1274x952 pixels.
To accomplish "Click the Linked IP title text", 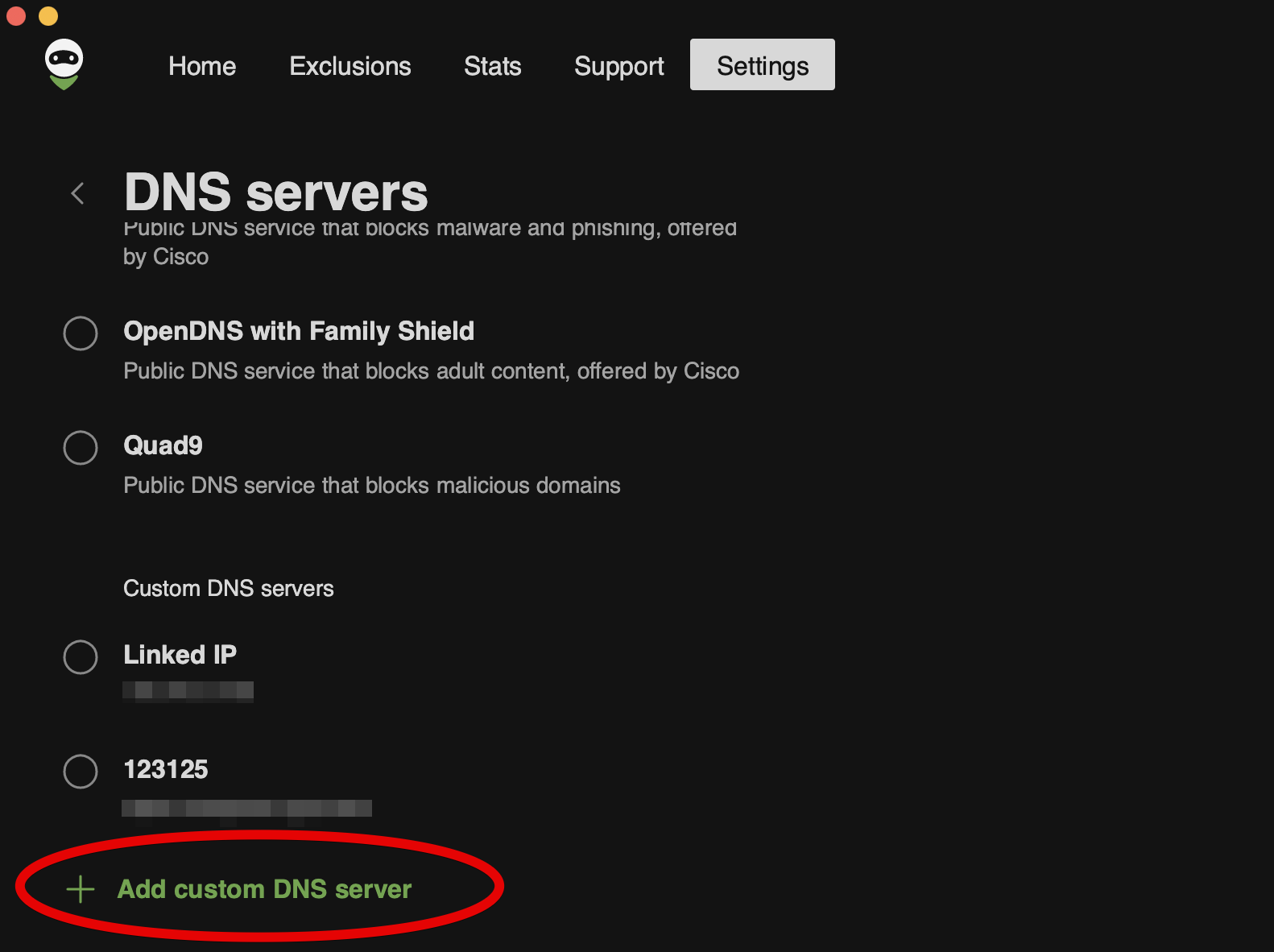I will (180, 655).
